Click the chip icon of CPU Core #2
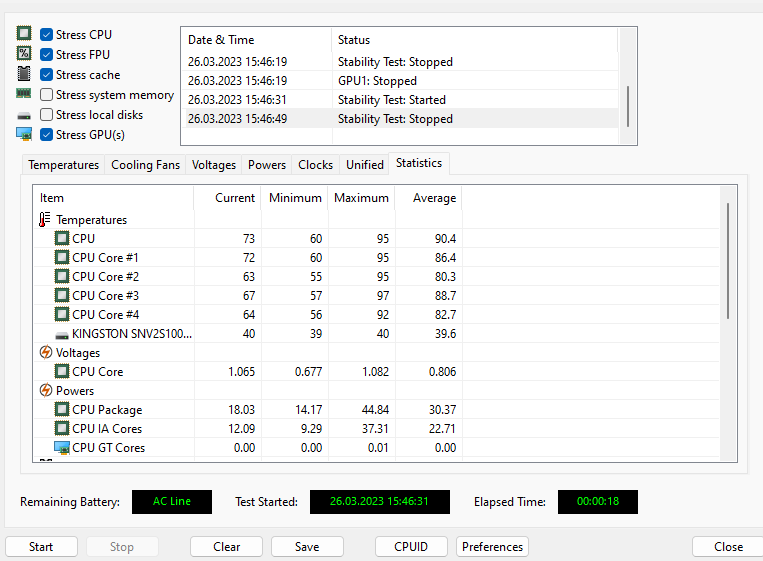The image size is (763, 561). point(62,276)
